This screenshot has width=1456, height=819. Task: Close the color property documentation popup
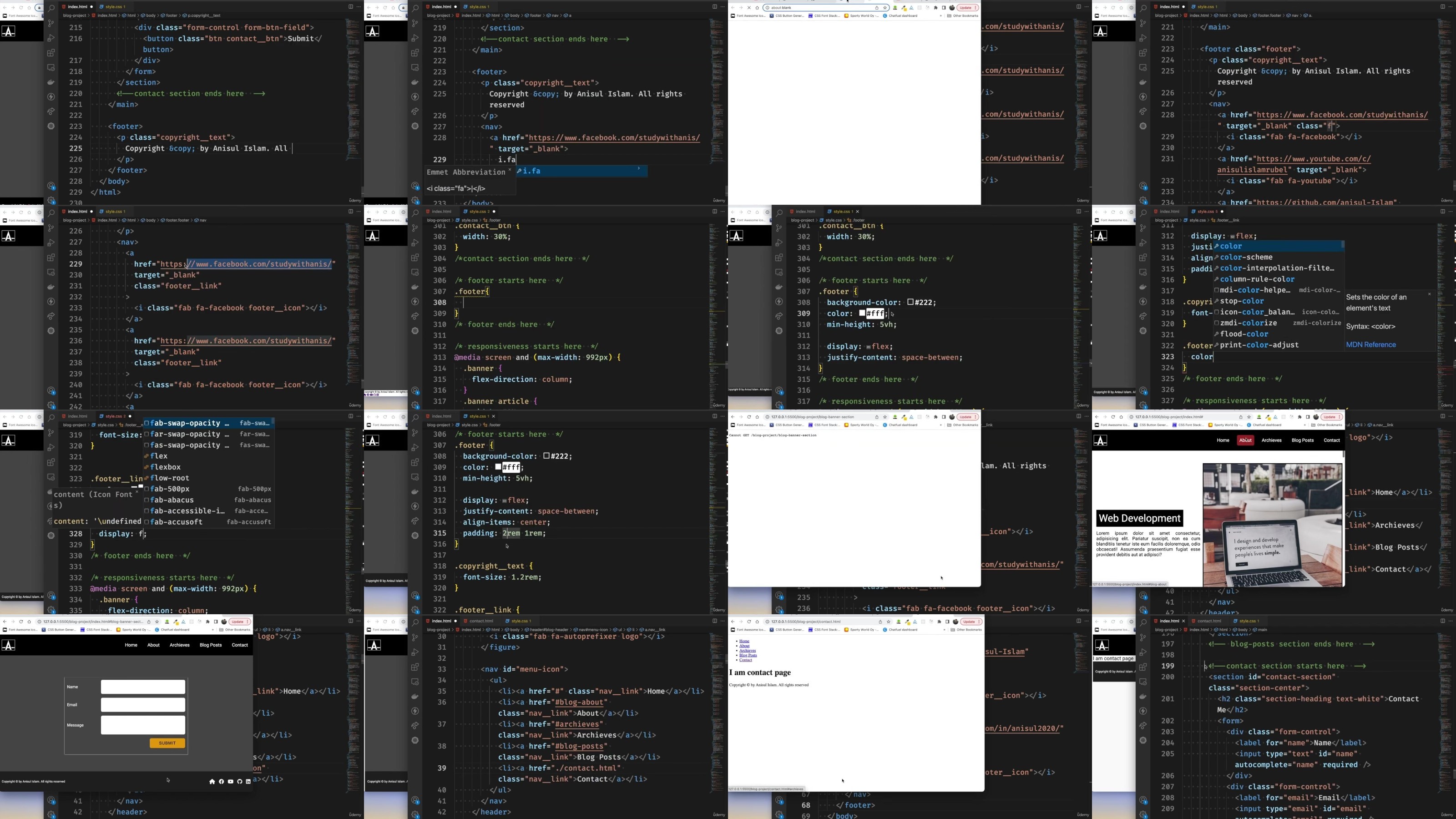(1430, 294)
